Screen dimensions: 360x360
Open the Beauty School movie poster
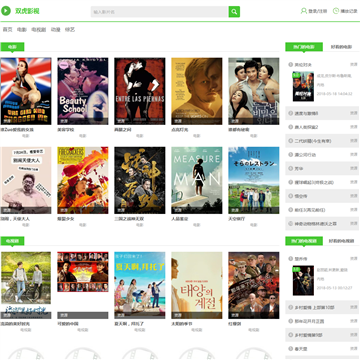point(83,91)
